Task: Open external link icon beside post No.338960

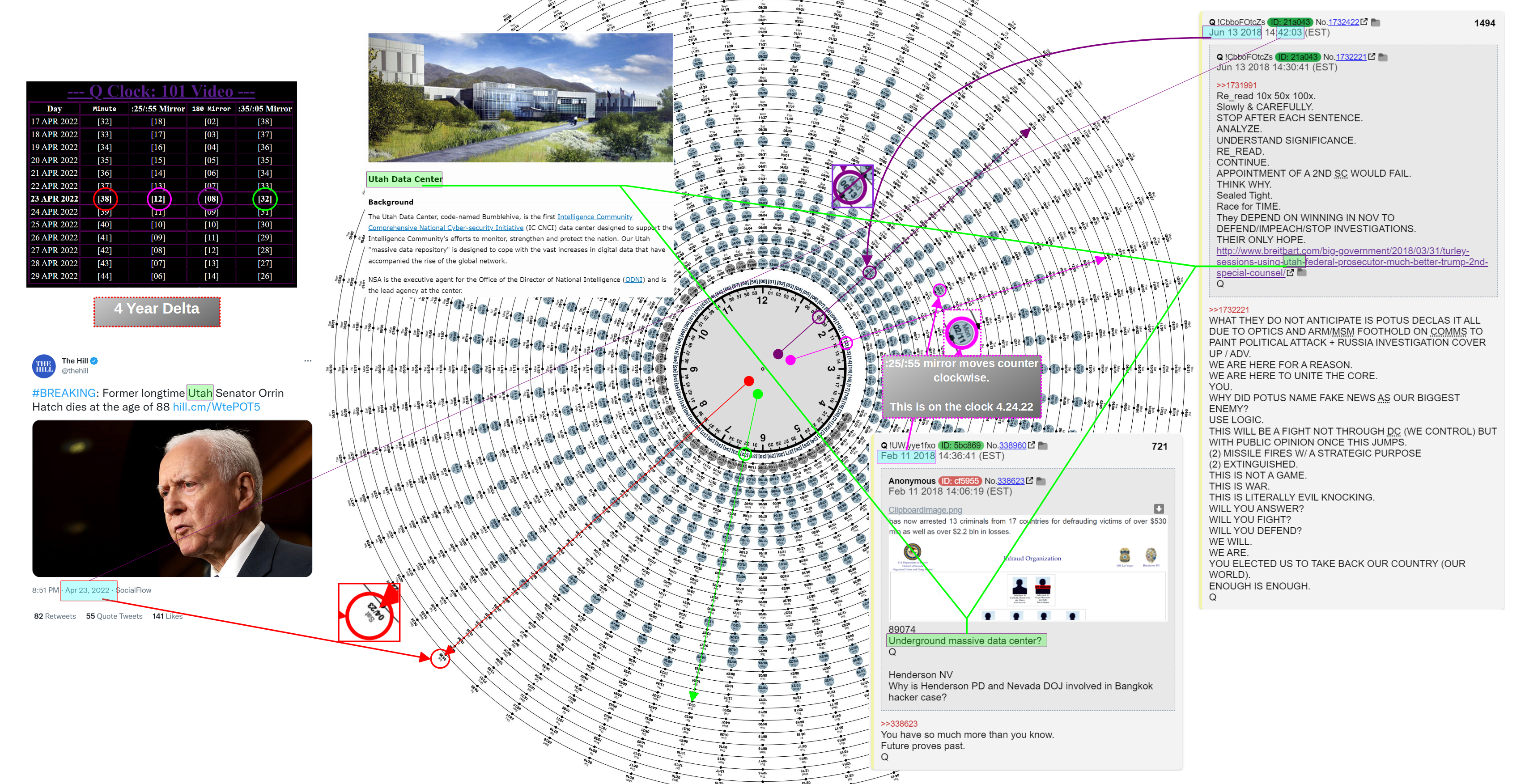Action: 1031,445
